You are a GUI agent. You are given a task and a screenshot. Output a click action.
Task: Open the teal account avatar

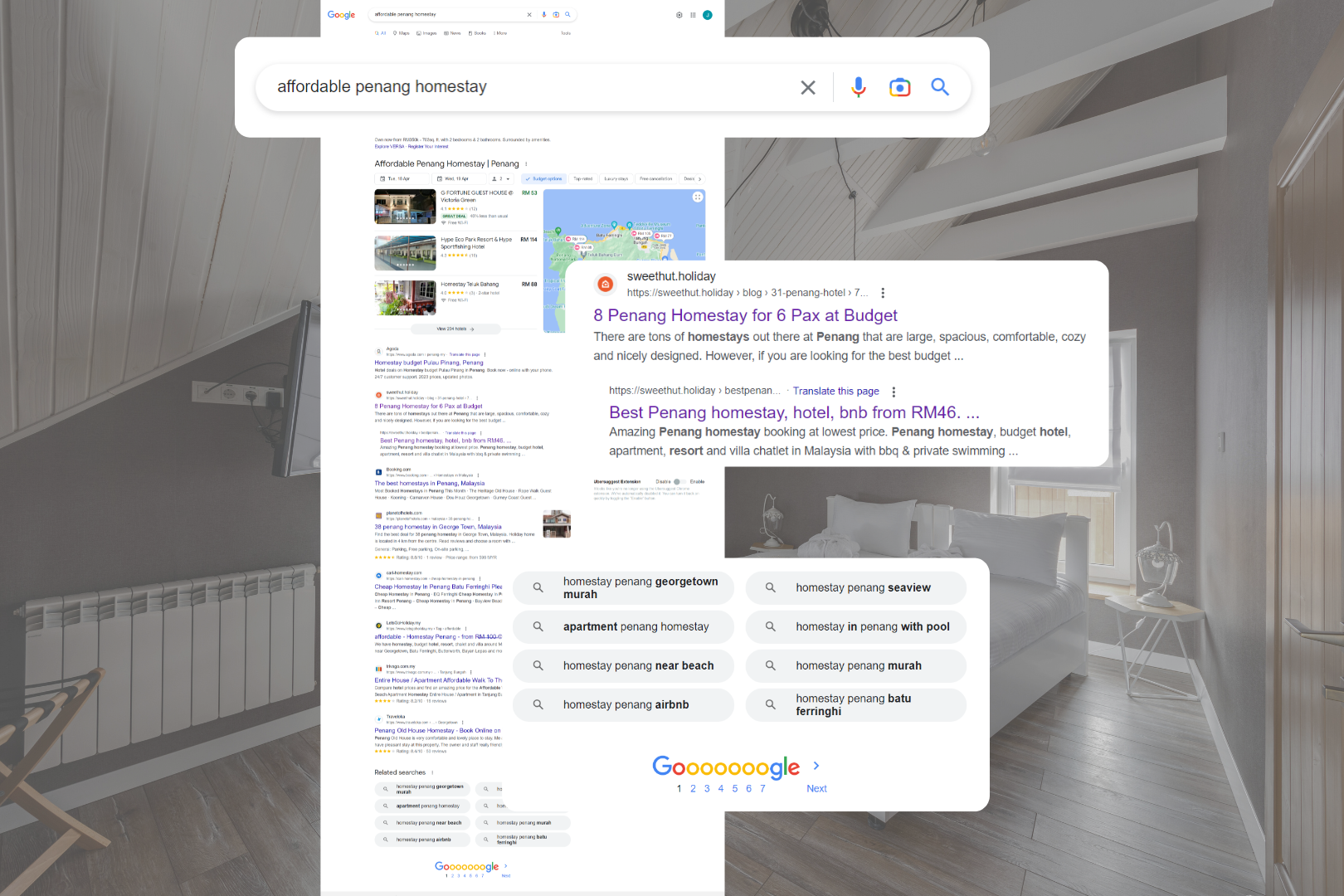point(708,15)
